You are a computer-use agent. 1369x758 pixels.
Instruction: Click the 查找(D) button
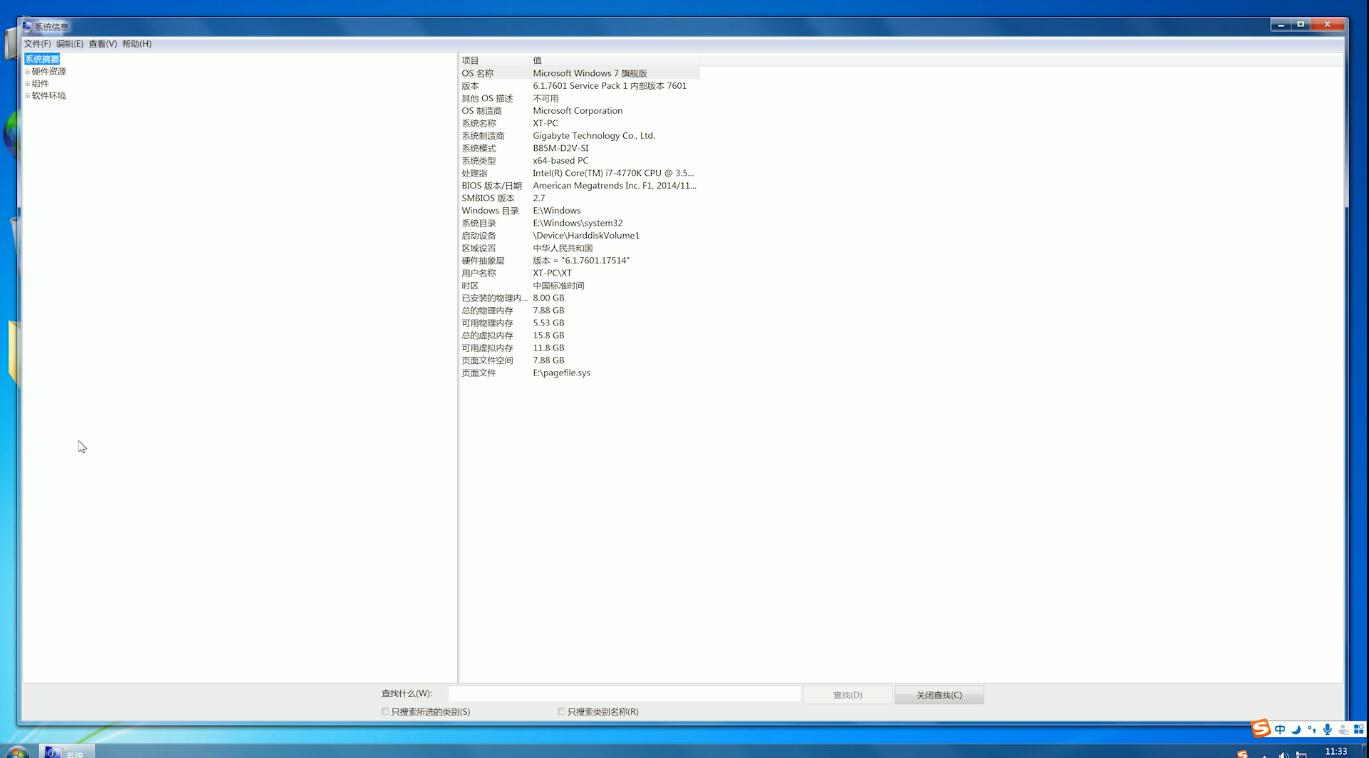[848, 694]
